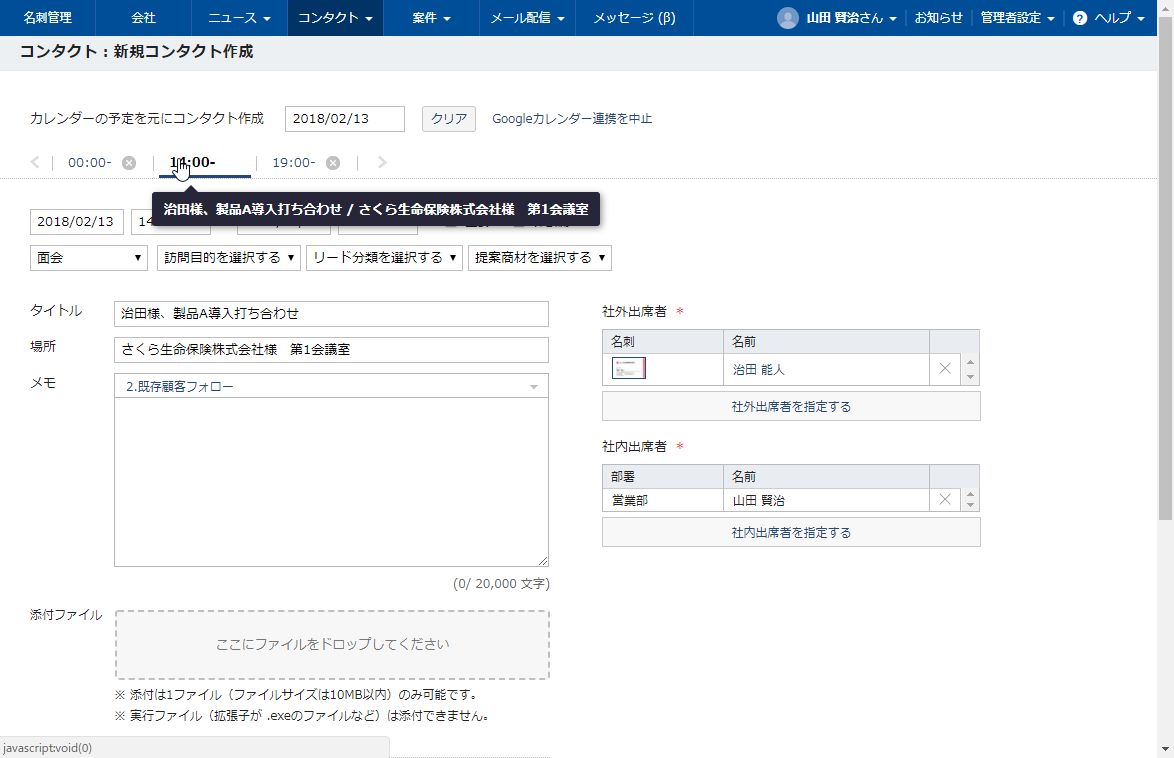Image resolution: width=1174 pixels, height=758 pixels.
Task: Click scrollbar down arrow
Action: pyautogui.click(x=1166, y=749)
